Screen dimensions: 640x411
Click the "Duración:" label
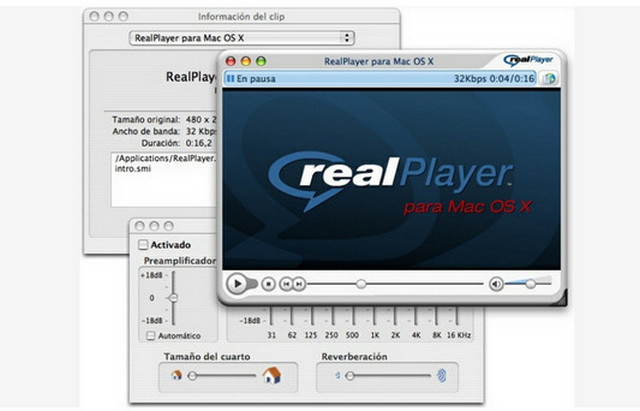tap(160, 143)
